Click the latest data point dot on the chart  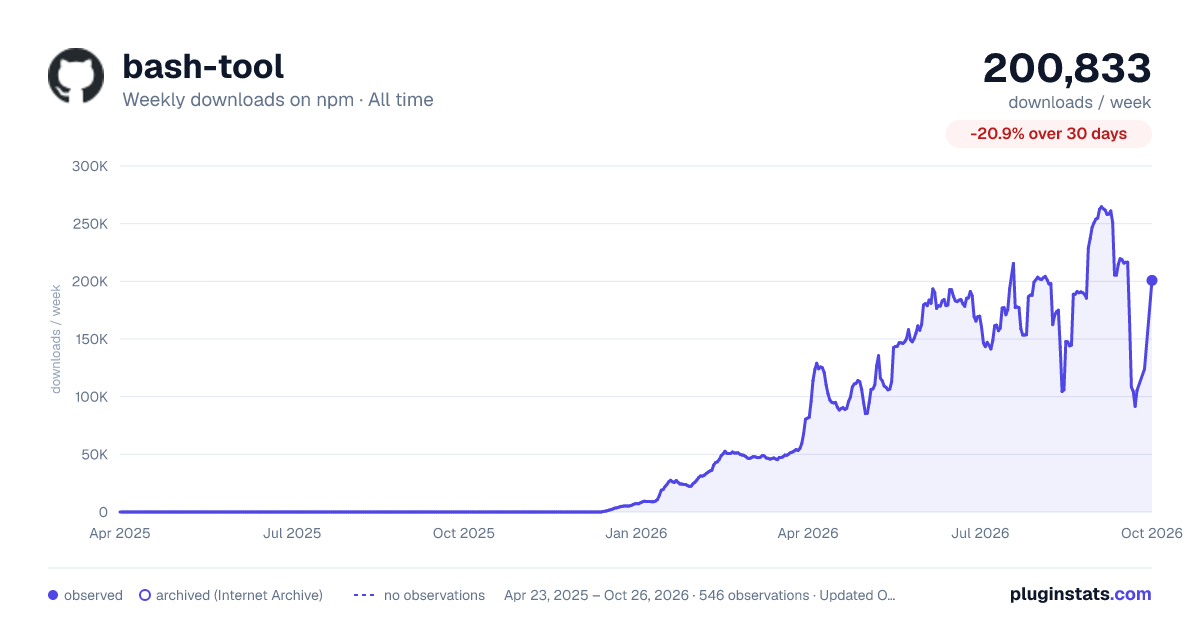[x=1152, y=281]
